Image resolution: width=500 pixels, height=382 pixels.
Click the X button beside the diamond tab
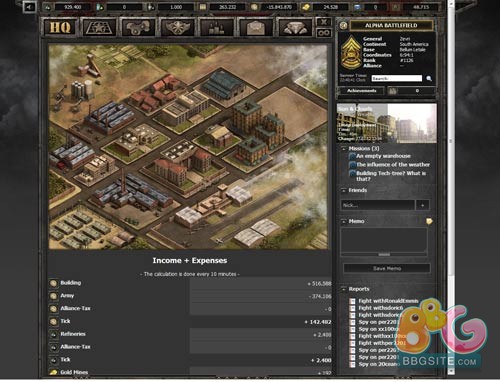click(324, 22)
